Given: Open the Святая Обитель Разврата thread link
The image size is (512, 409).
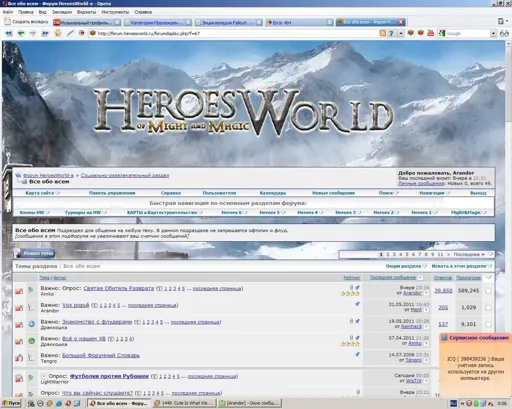Looking at the screenshot, I should click(119, 288).
